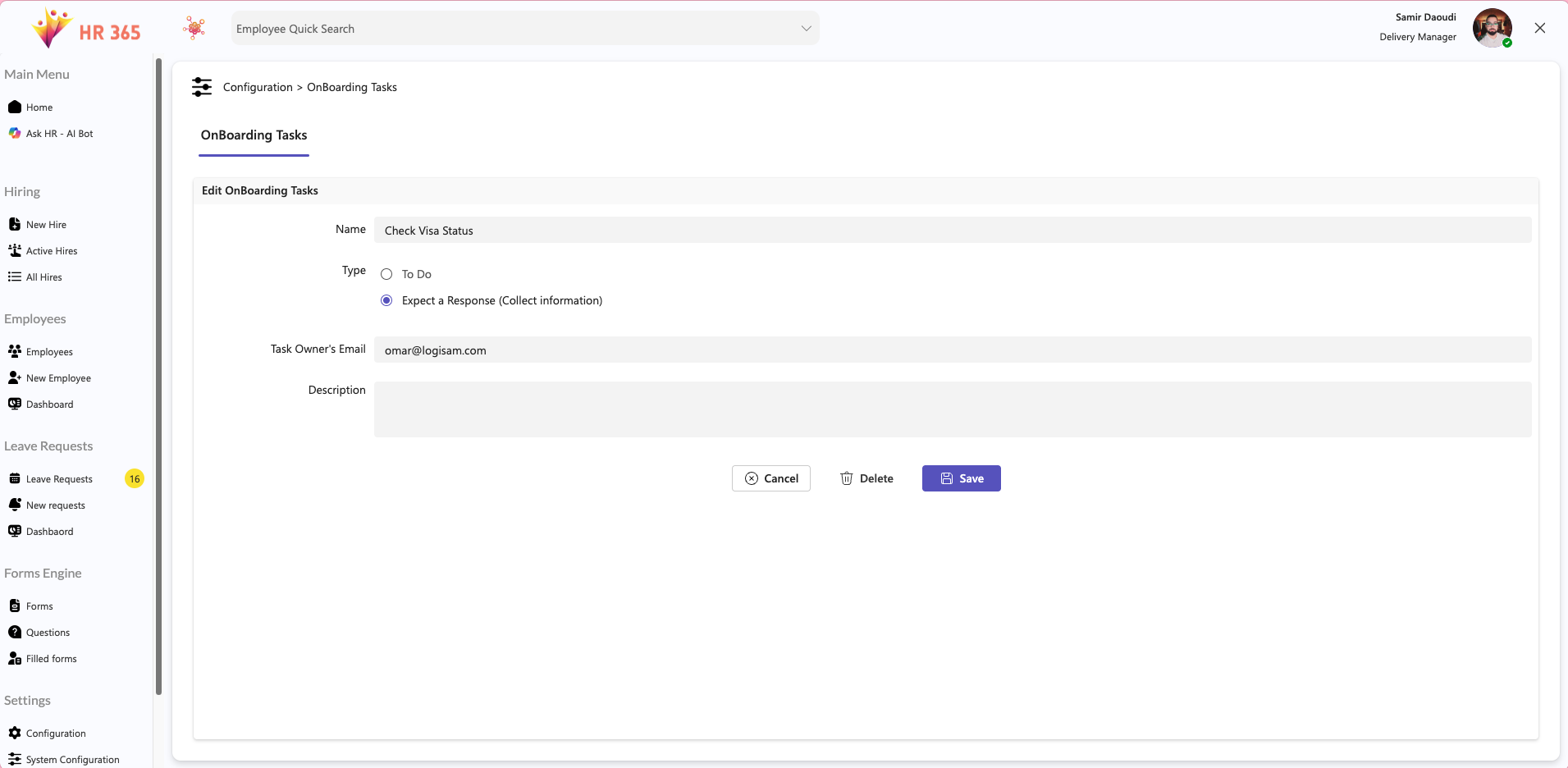The image size is (1568, 768).
Task: Delete the Check Visa Status task
Action: pos(866,478)
